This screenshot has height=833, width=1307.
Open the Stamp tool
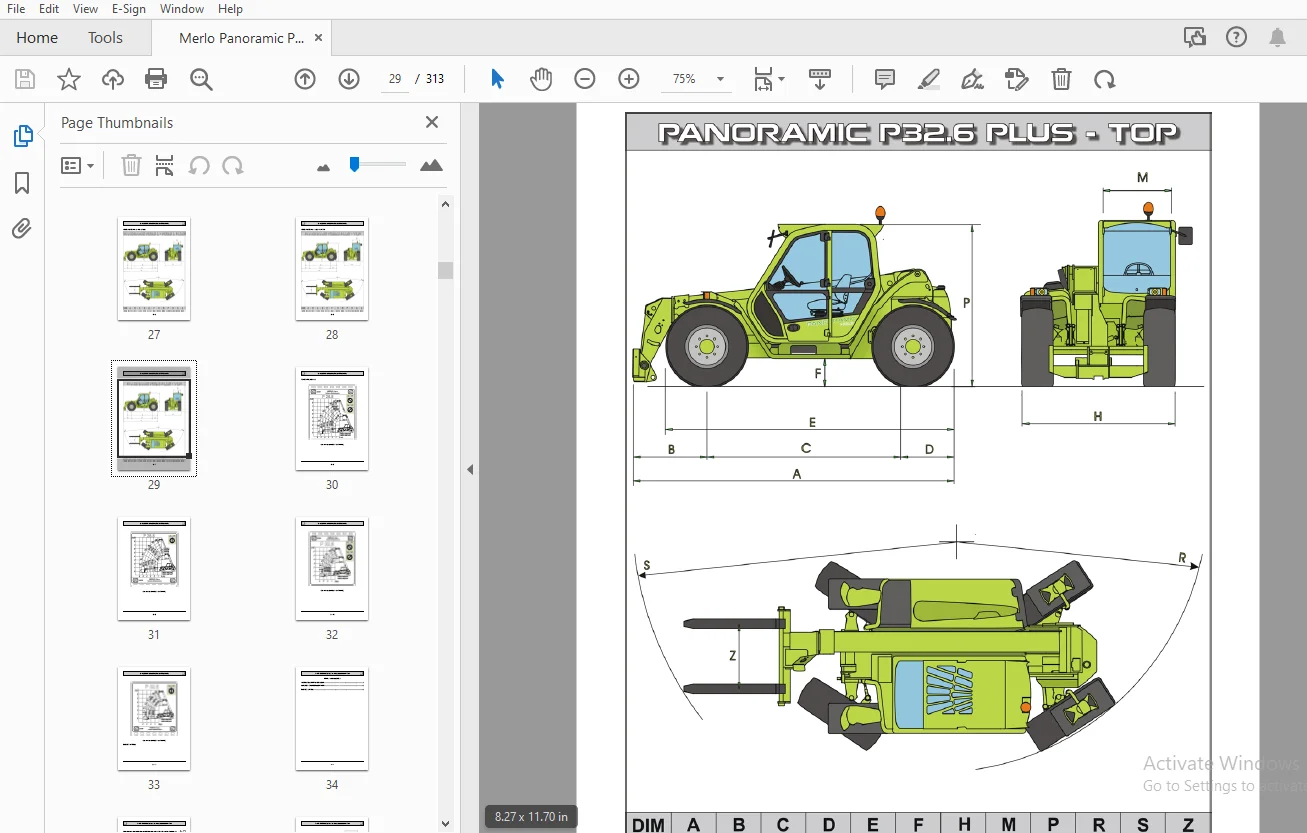point(1017,79)
